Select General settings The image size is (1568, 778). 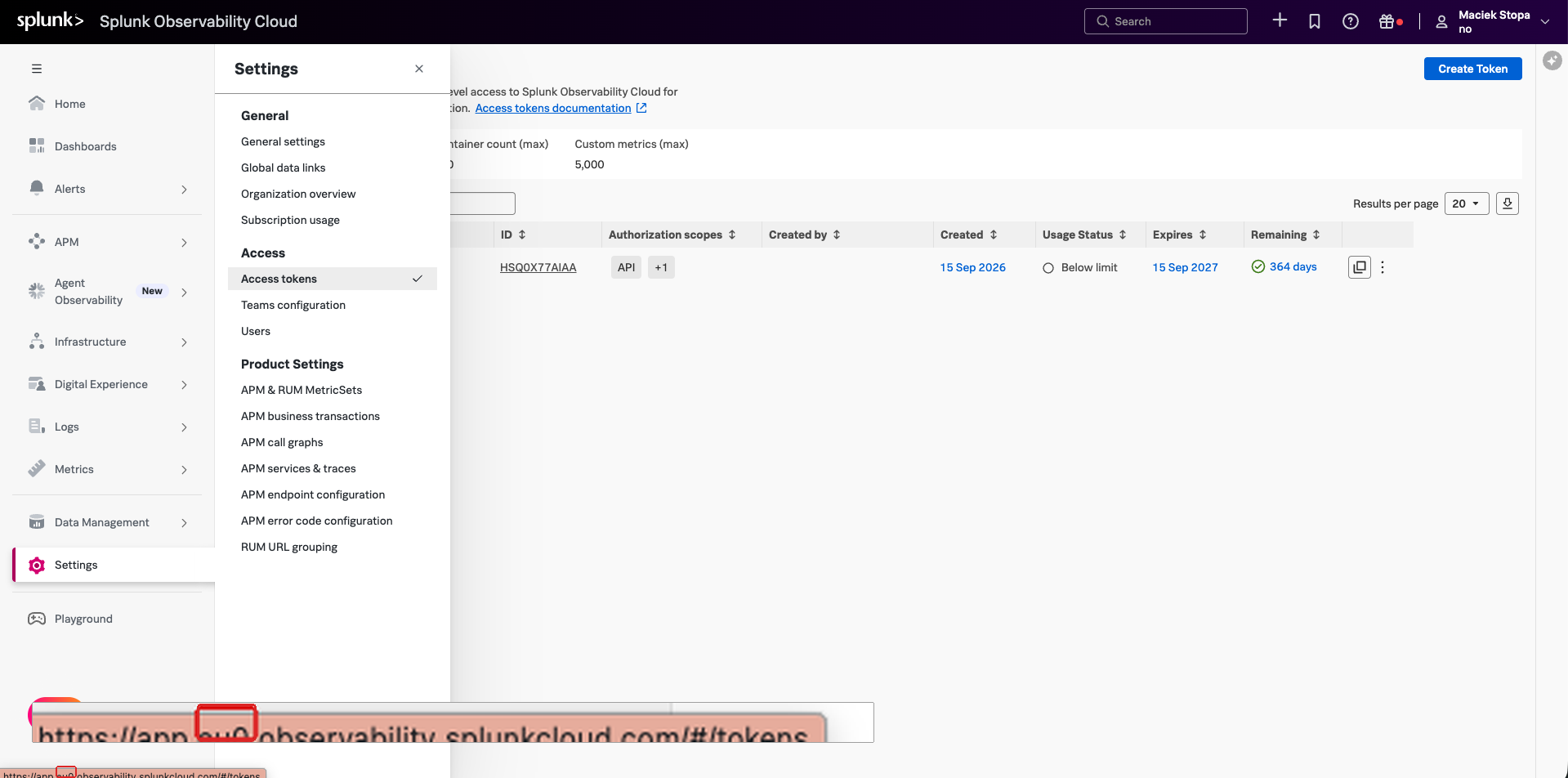283,141
